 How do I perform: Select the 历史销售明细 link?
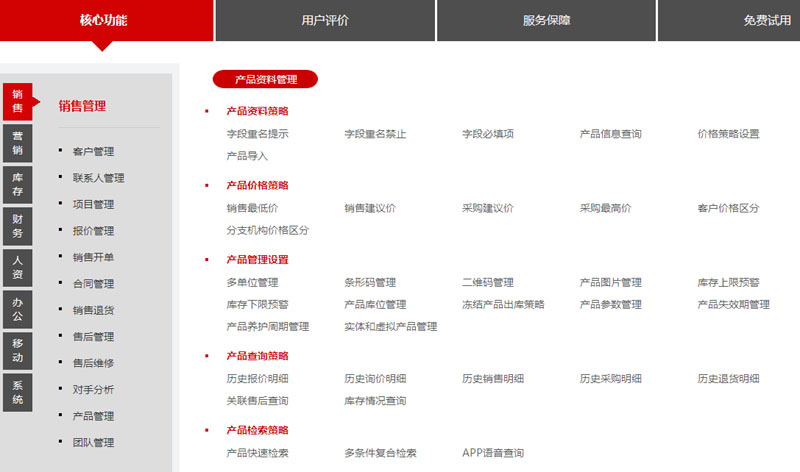[493, 379]
